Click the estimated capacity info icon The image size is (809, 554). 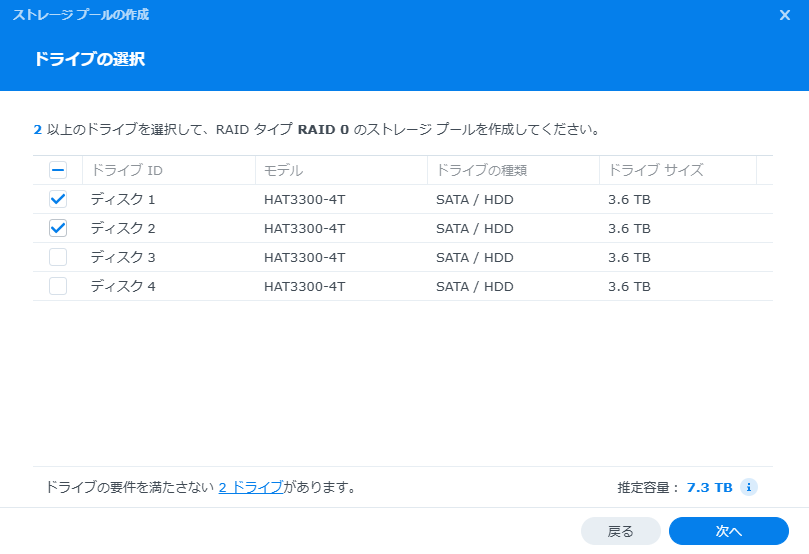(748, 487)
